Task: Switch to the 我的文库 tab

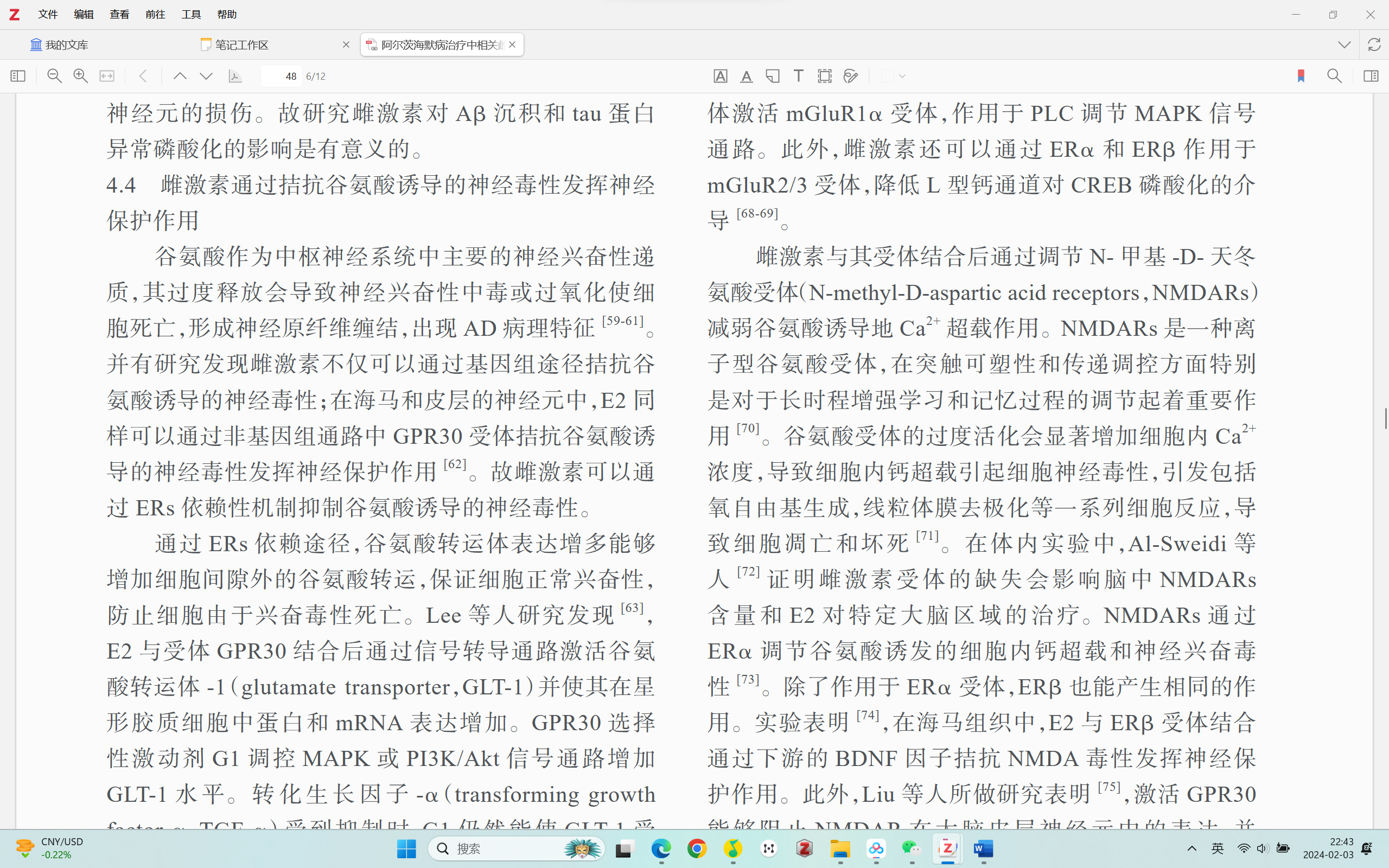Action: coord(60,44)
